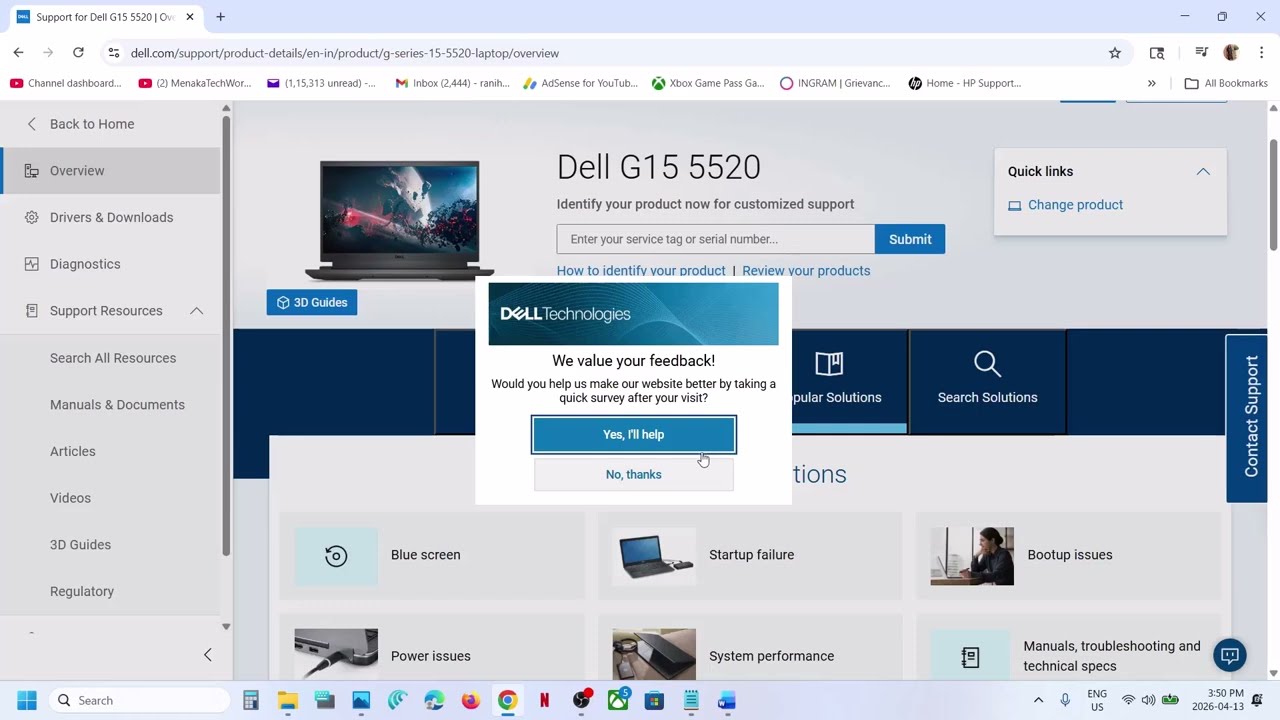Open Inbox Gmail bookmark

point(452,83)
